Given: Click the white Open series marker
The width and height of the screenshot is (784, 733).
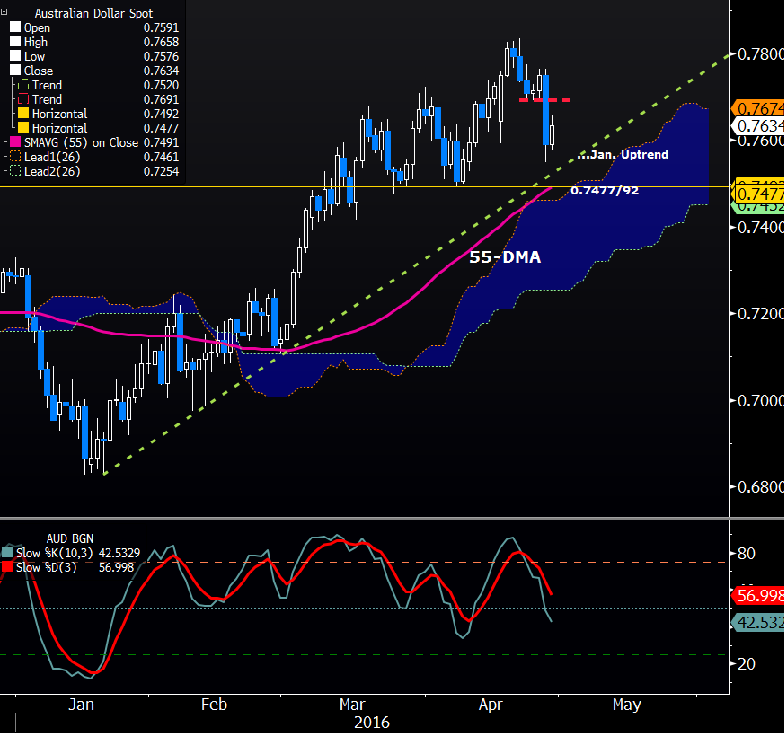Looking at the screenshot, I should coord(15,29).
